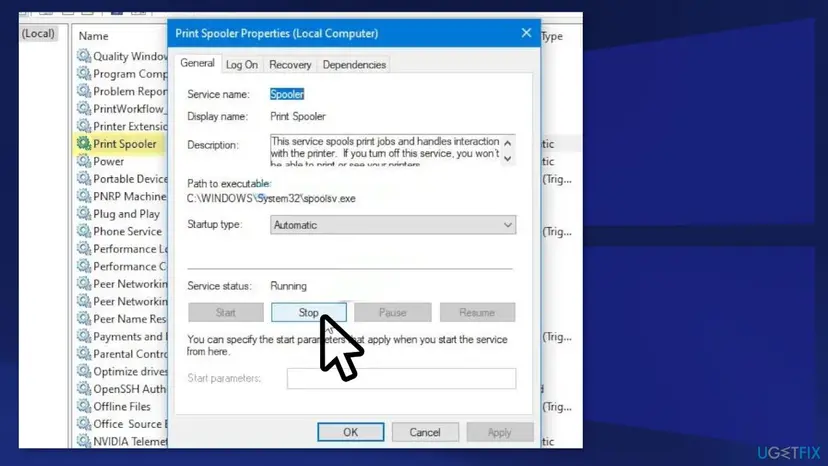Image resolution: width=828 pixels, height=466 pixels.
Task: Select the PNRP Machine service row
Action: [x=120, y=196]
